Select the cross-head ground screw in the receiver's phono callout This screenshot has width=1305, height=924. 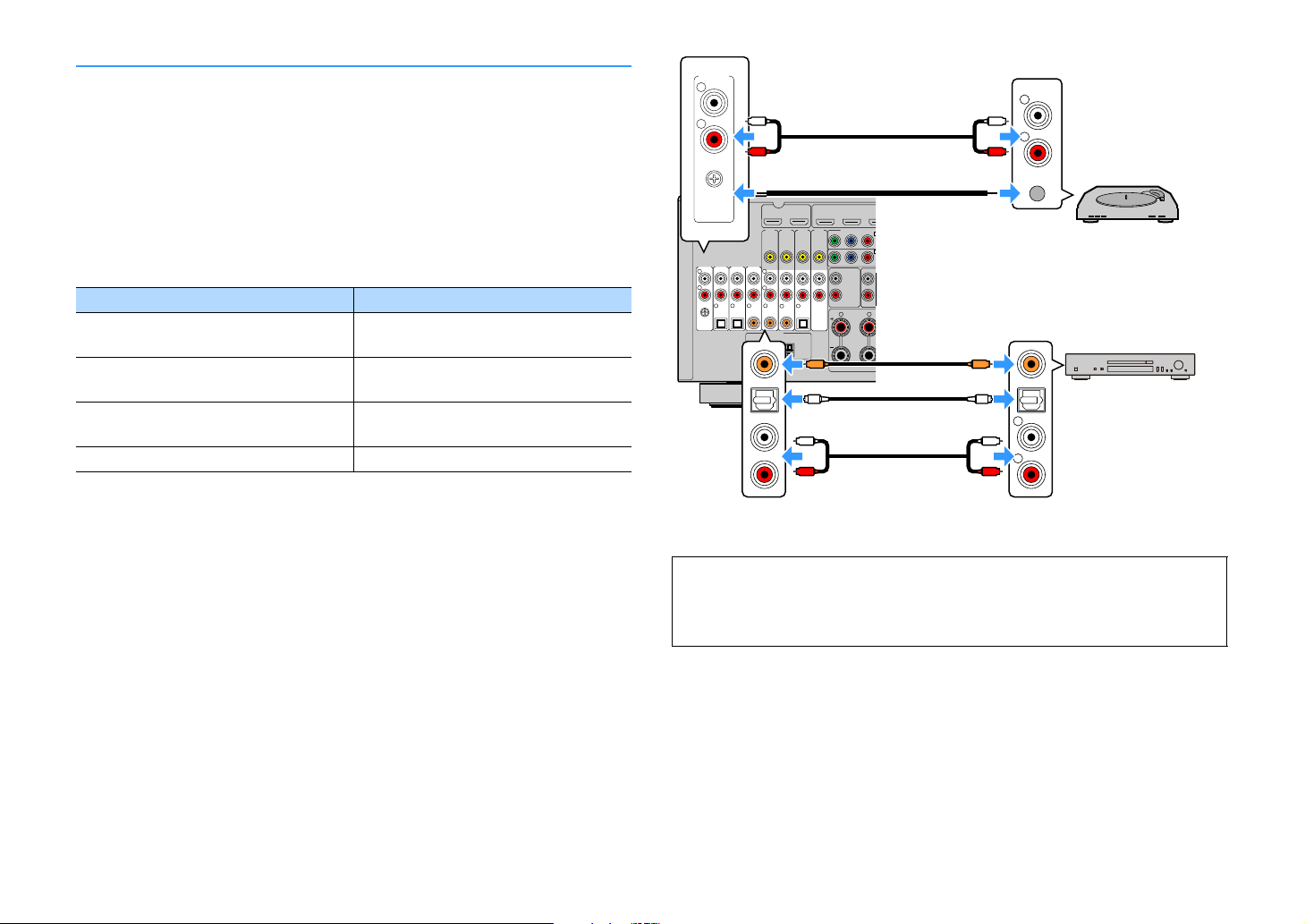[714, 179]
